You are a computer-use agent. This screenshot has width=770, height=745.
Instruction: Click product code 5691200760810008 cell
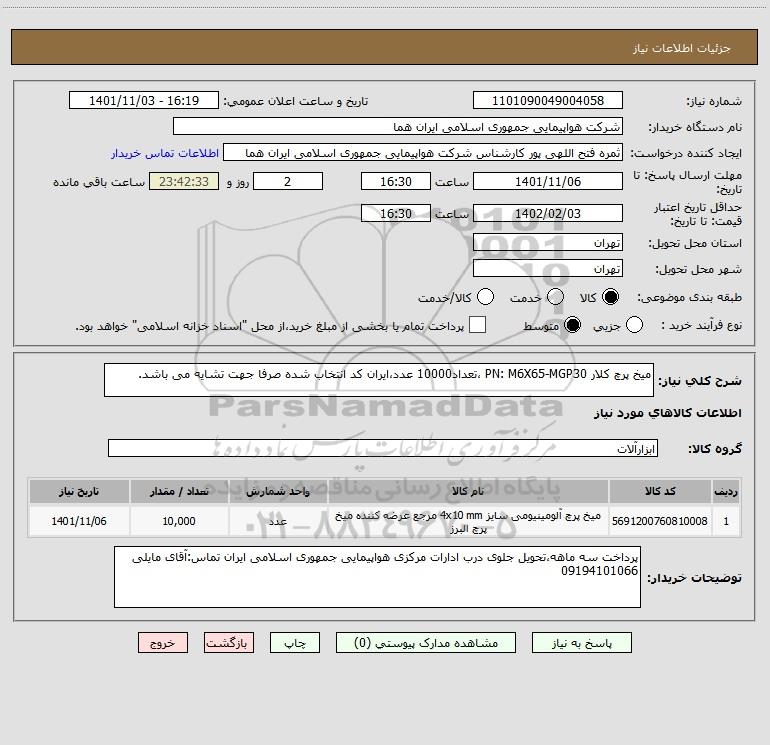pyautogui.click(x=660, y=521)
